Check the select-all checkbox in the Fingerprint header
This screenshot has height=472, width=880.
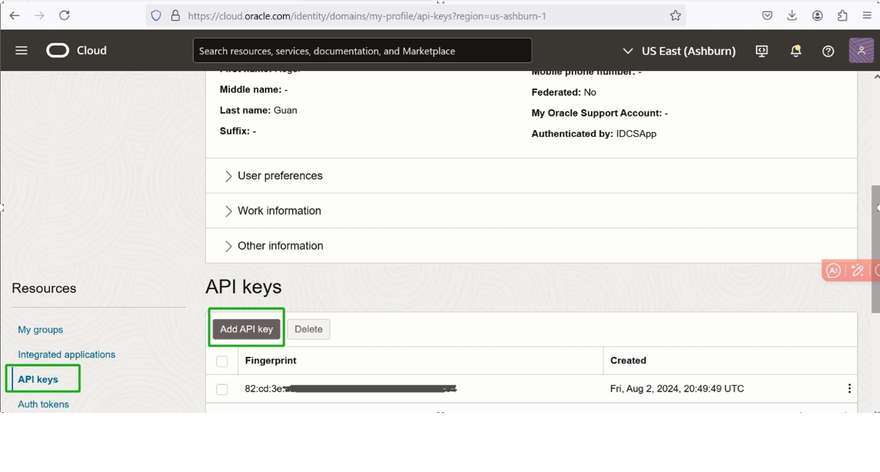pos(222,361)
